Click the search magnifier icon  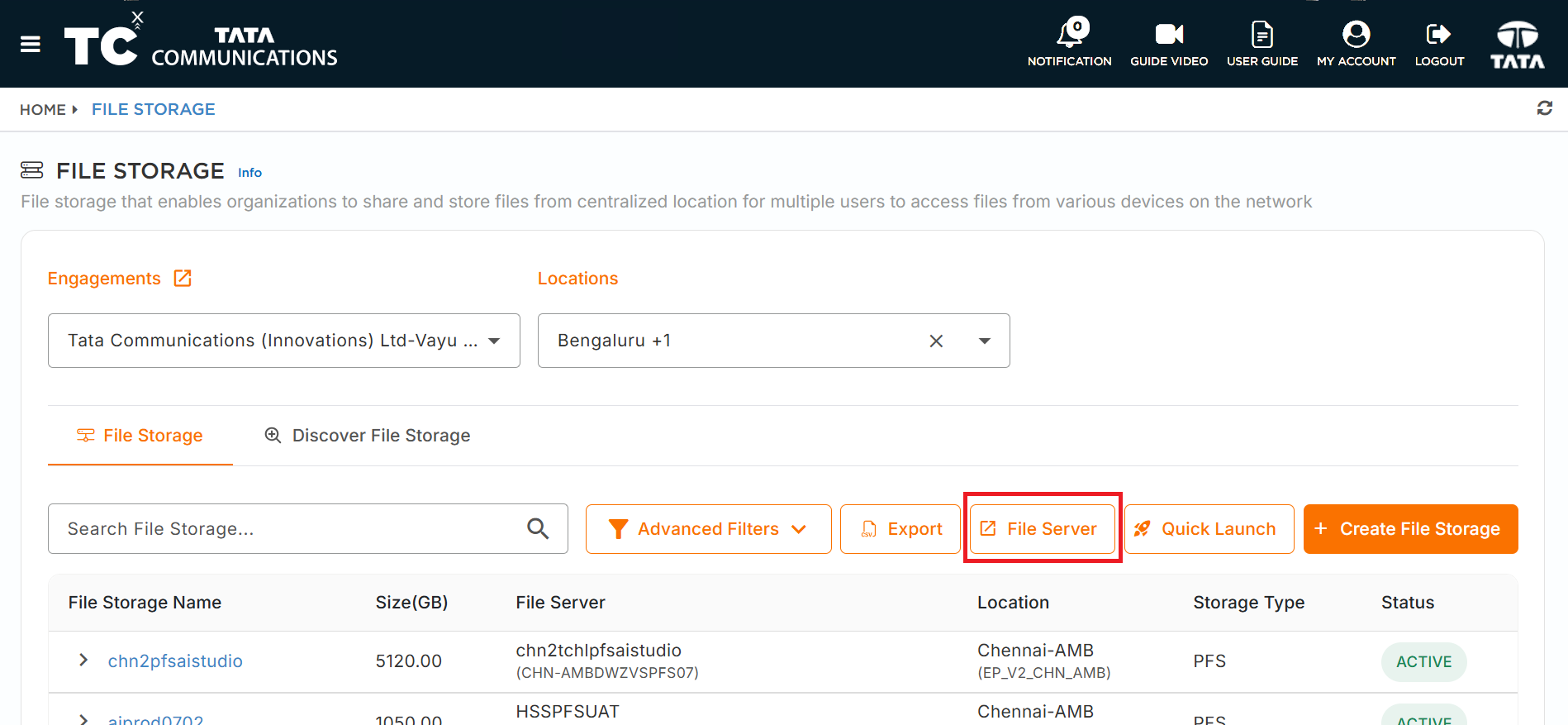tap(538, 528)
